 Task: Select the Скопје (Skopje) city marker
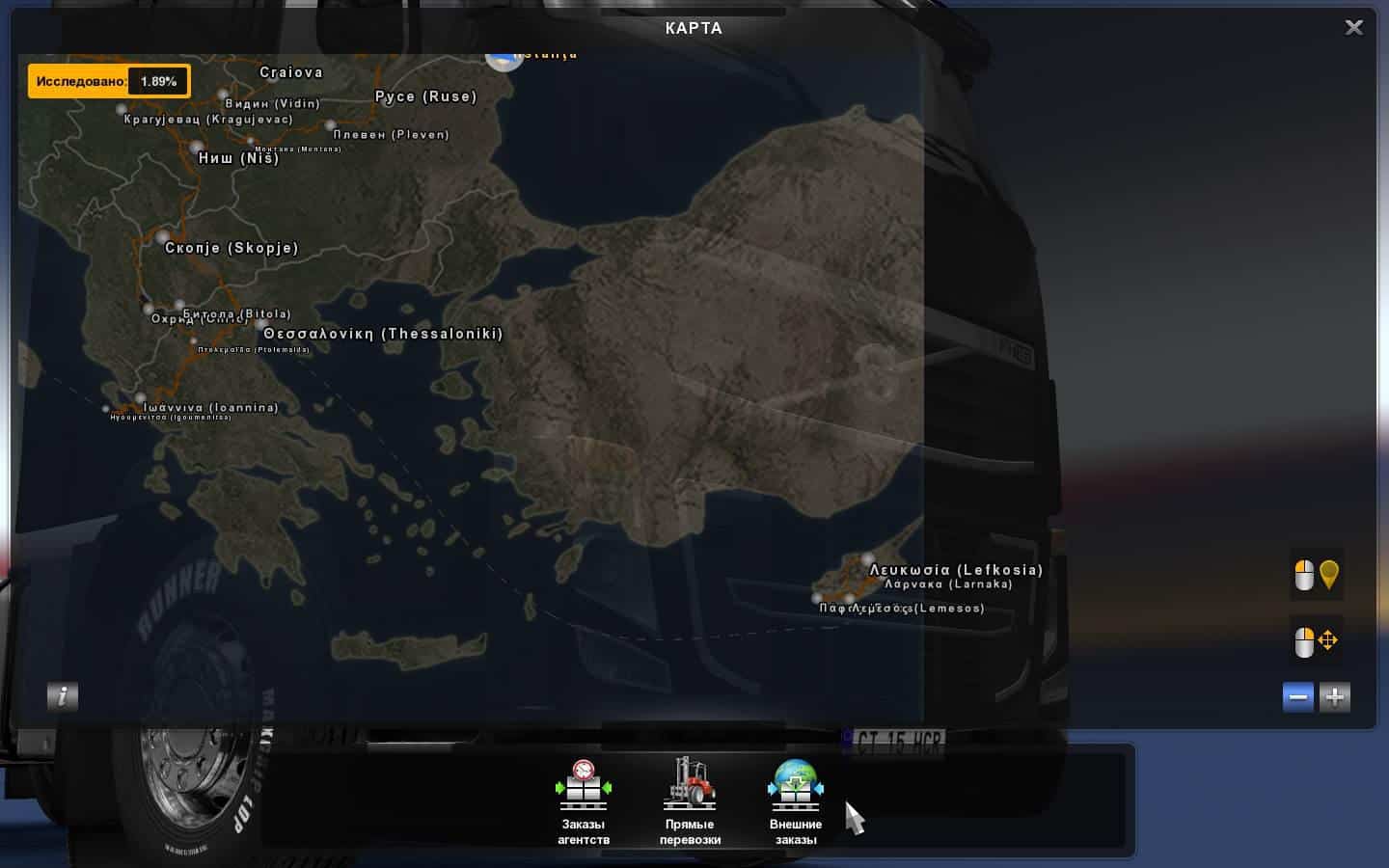click(x=162, y=236)
